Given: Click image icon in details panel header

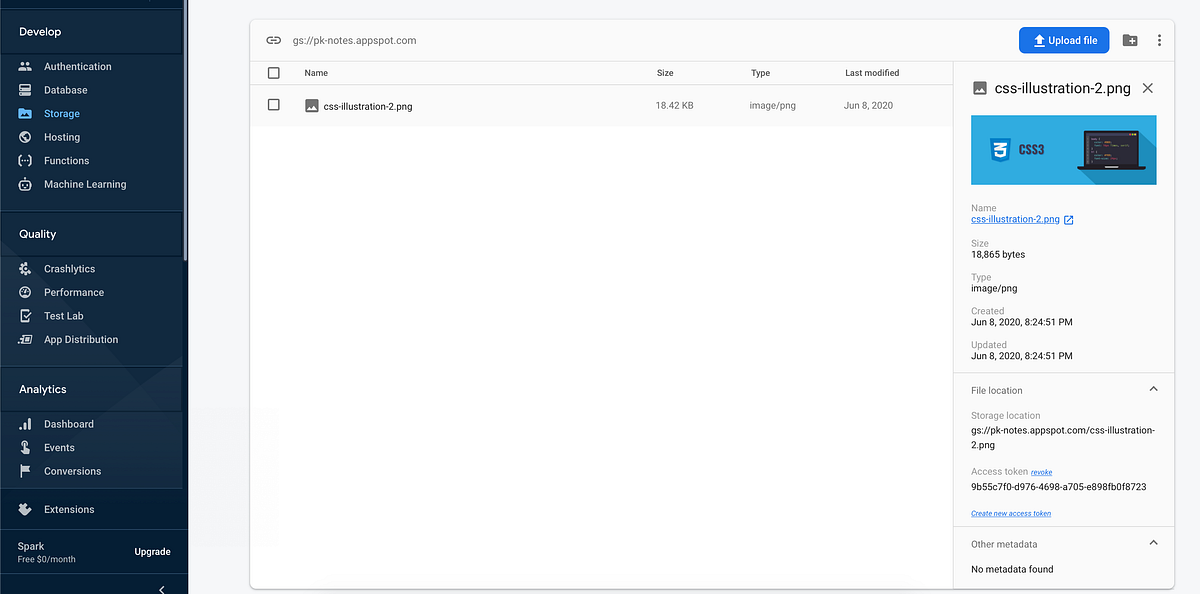Looking at the screenshot, I should (980, 88).
